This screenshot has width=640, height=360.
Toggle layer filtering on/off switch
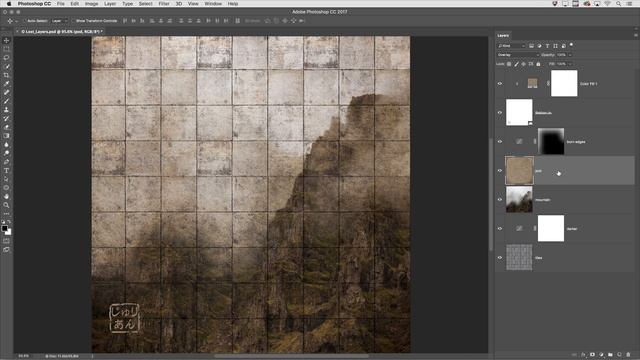point(571,45)
